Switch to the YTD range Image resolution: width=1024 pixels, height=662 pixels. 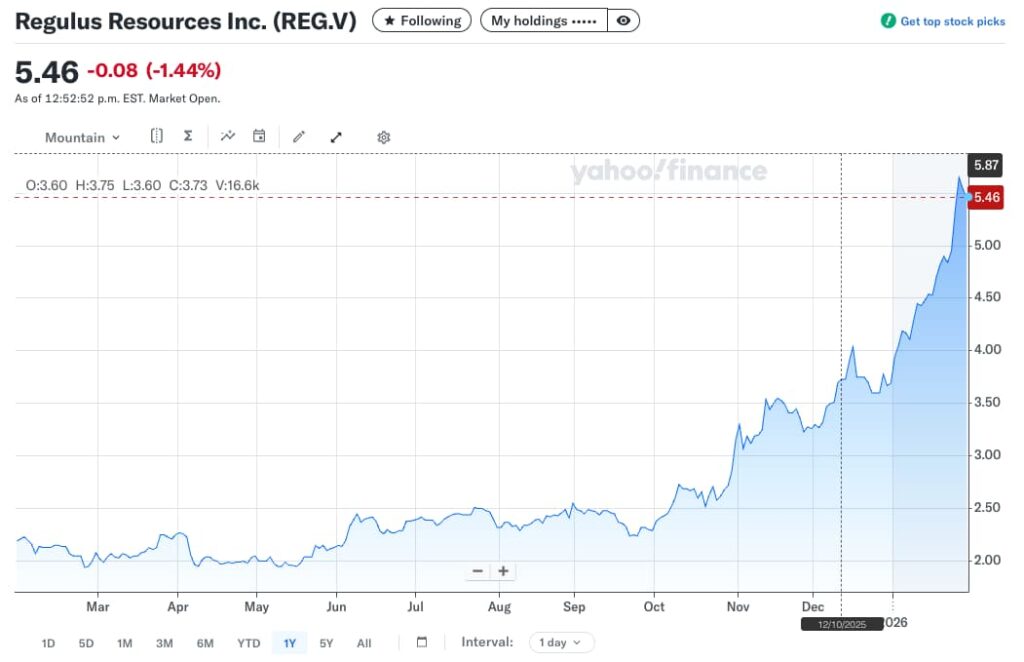point(249,643)
